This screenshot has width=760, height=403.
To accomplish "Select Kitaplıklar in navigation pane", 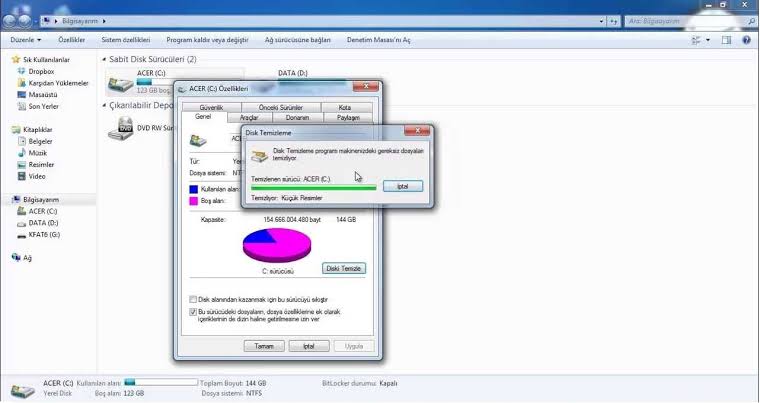I will click(x=32, y=129).
